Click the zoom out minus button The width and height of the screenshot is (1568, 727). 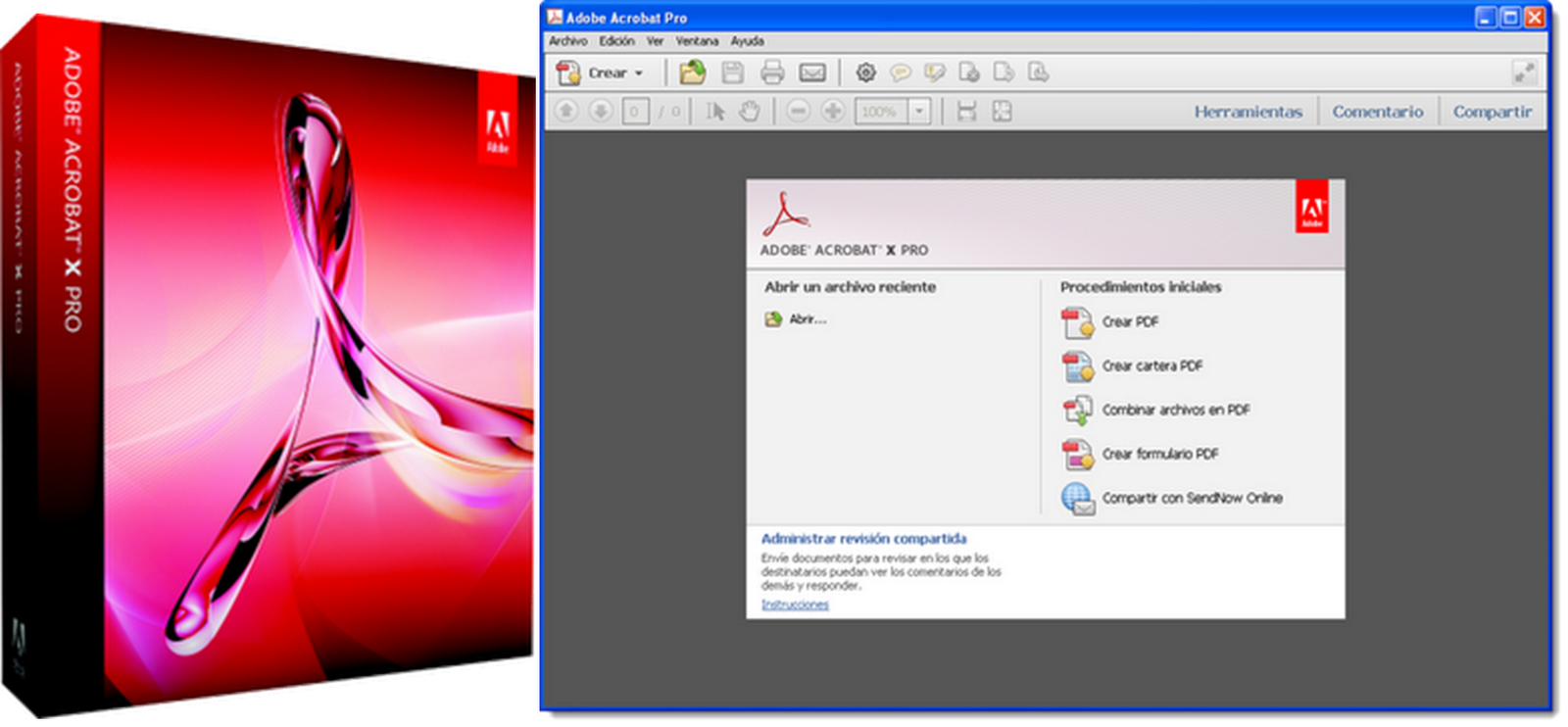[798, 112]
